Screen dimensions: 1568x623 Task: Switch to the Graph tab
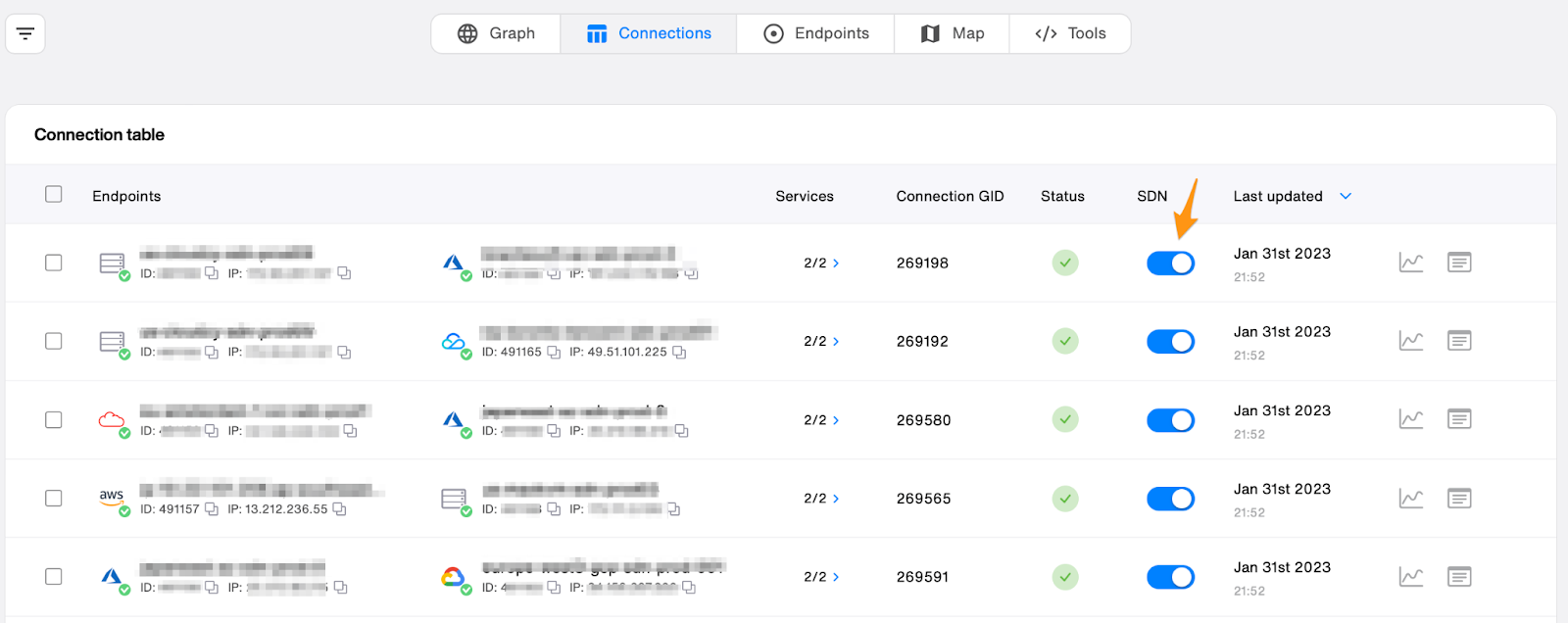coord(496,33)
